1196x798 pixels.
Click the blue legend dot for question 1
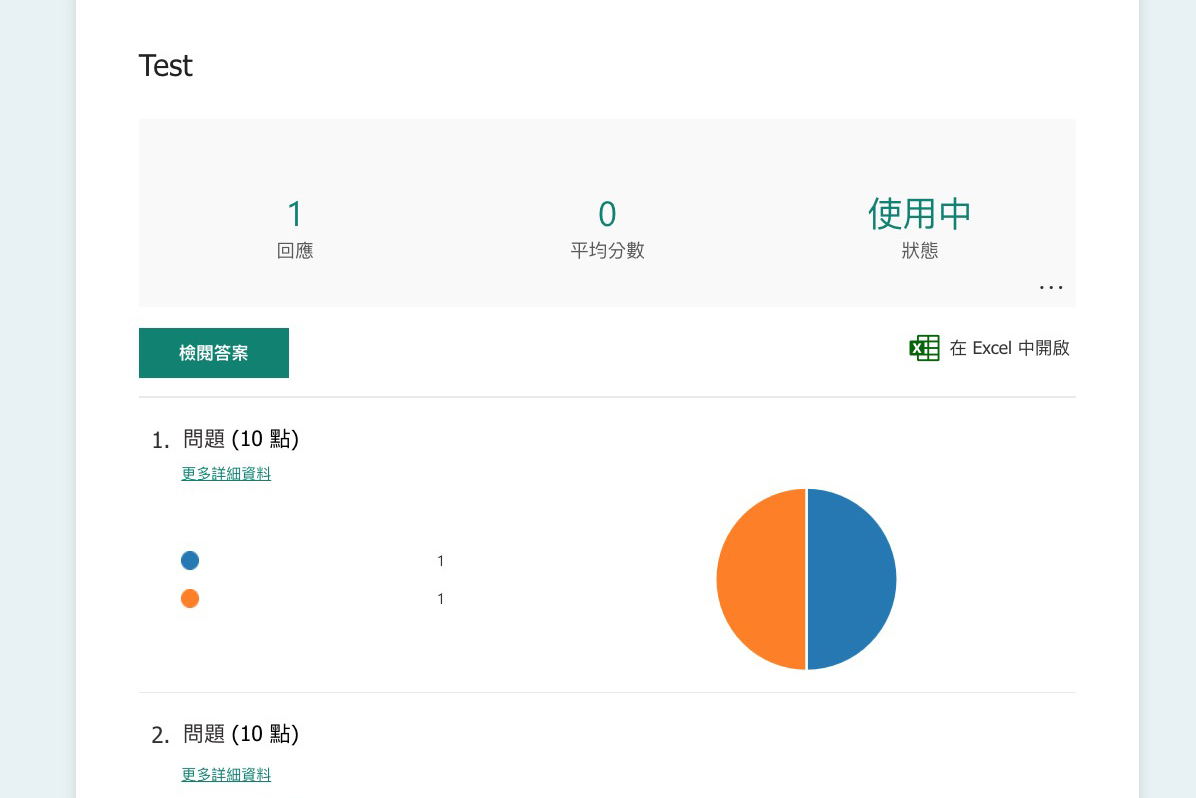point(190,560)
